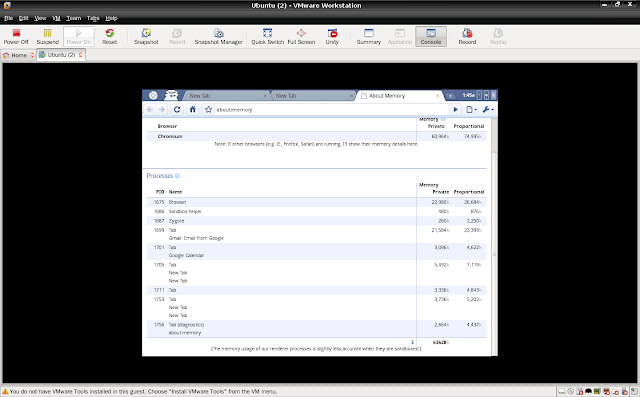Click the clock showing 1:45a
Screen dimensions: 640x397
point(469,95)
